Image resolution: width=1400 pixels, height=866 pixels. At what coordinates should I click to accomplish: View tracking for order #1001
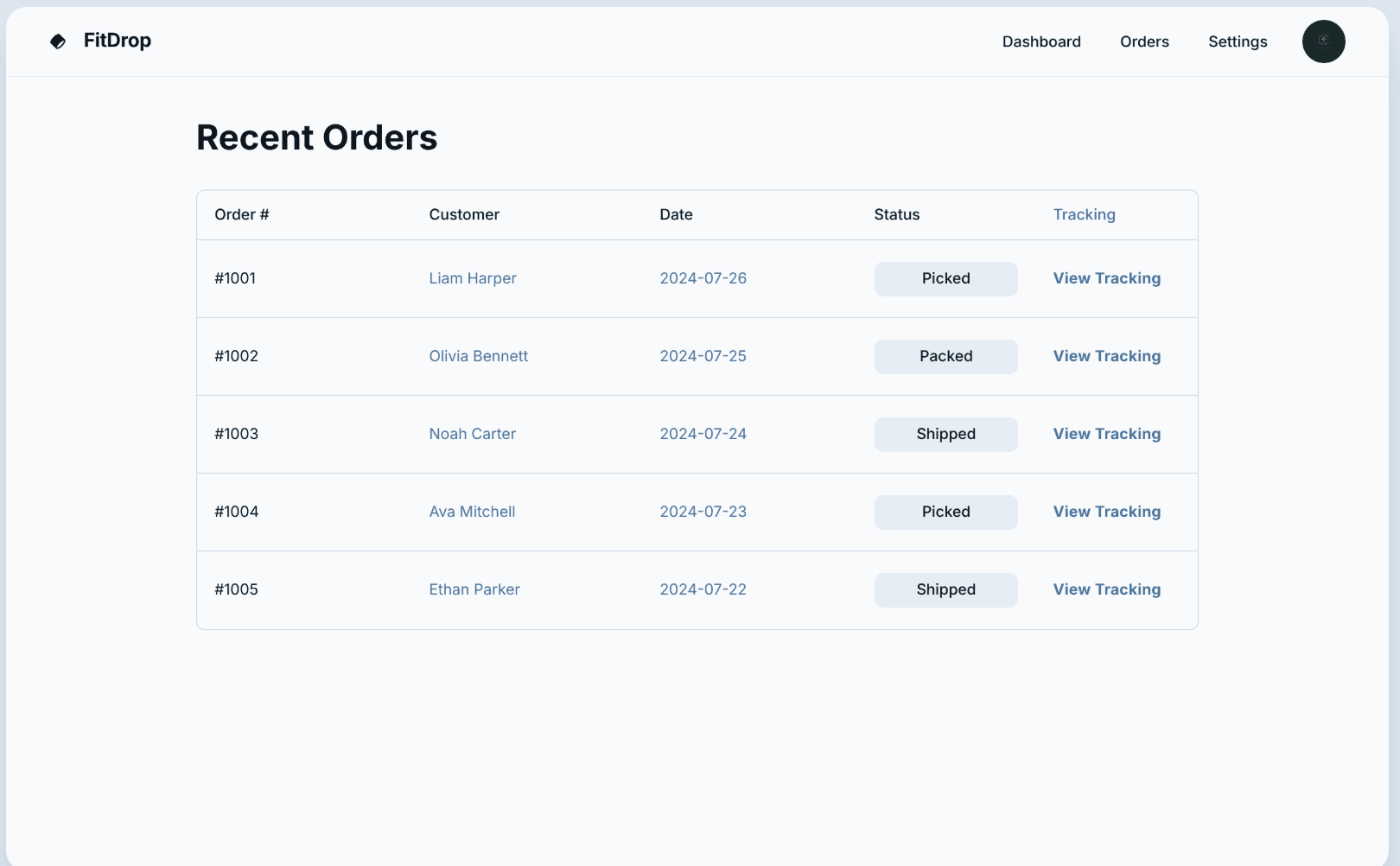point(1106,278)
